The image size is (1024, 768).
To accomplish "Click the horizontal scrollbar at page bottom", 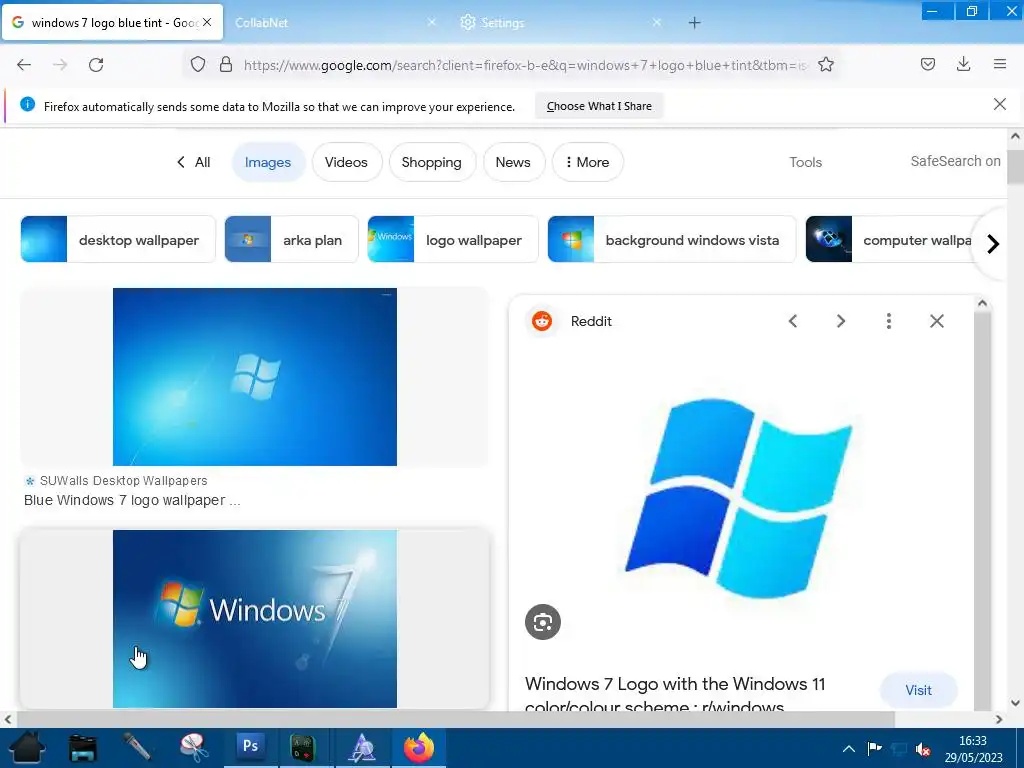I will pos(455,719).
